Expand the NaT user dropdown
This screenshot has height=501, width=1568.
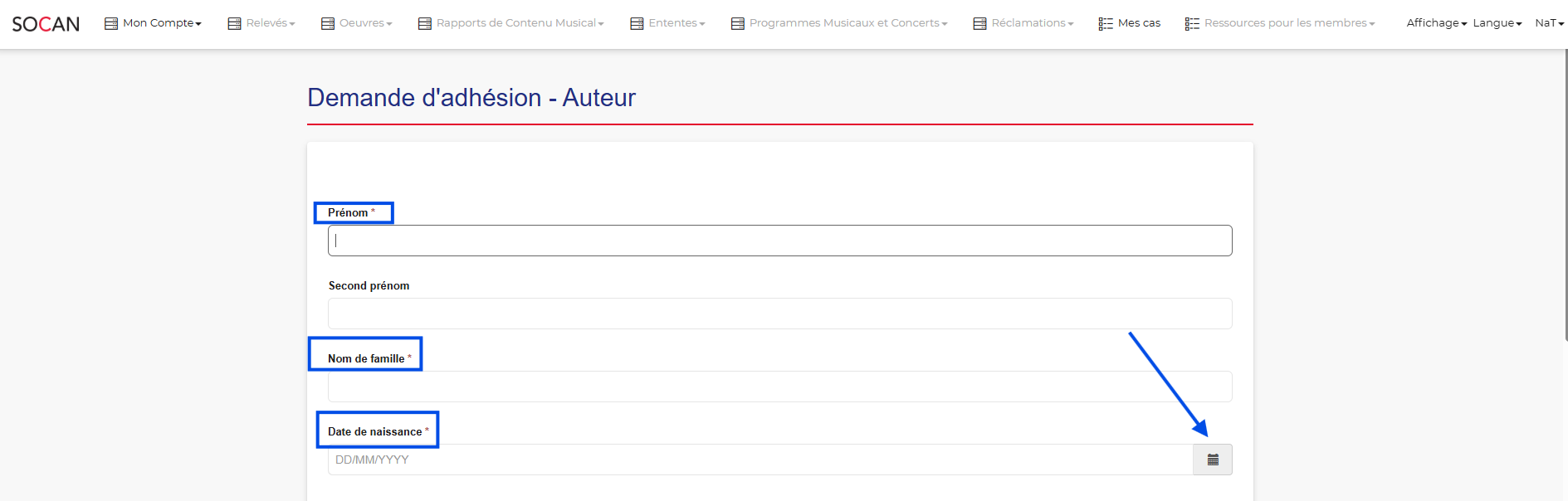[1549, 23]
